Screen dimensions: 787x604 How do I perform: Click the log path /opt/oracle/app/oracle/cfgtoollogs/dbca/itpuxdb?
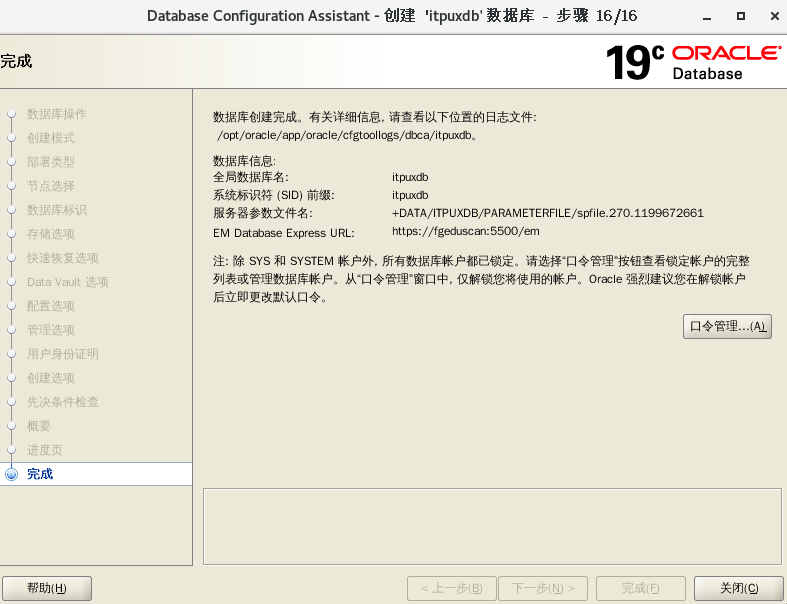click(x=345, y=135)
